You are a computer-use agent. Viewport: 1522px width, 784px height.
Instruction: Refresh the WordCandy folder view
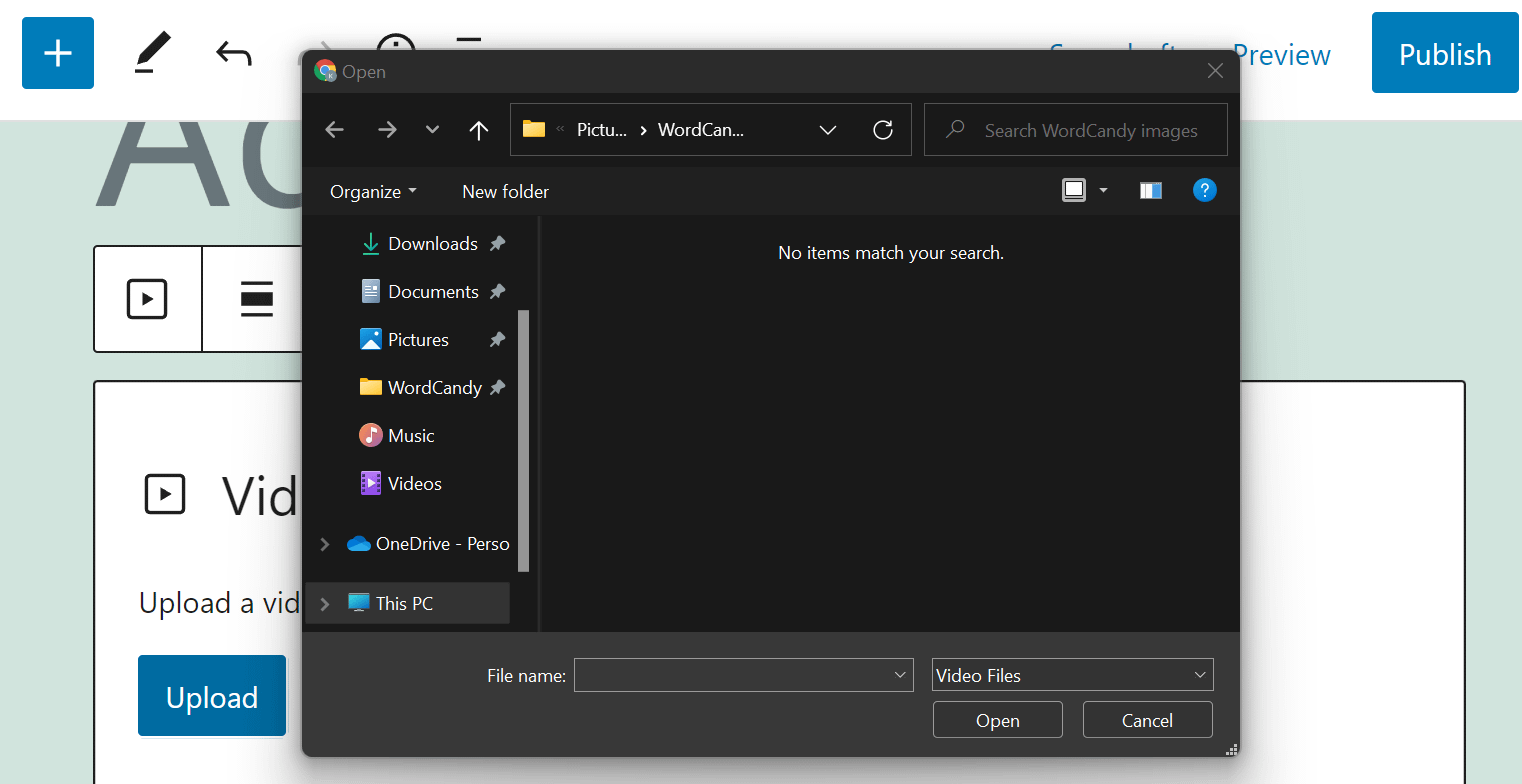883,129
